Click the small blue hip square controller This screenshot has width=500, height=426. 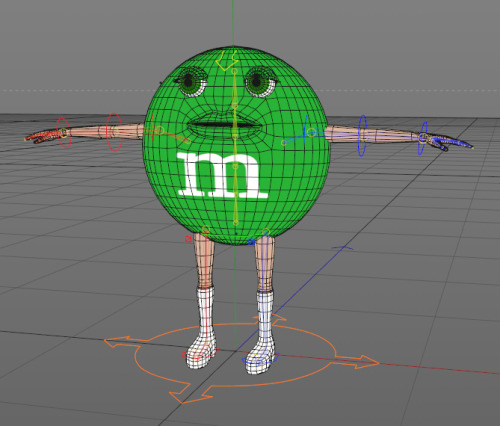[251, 242]
